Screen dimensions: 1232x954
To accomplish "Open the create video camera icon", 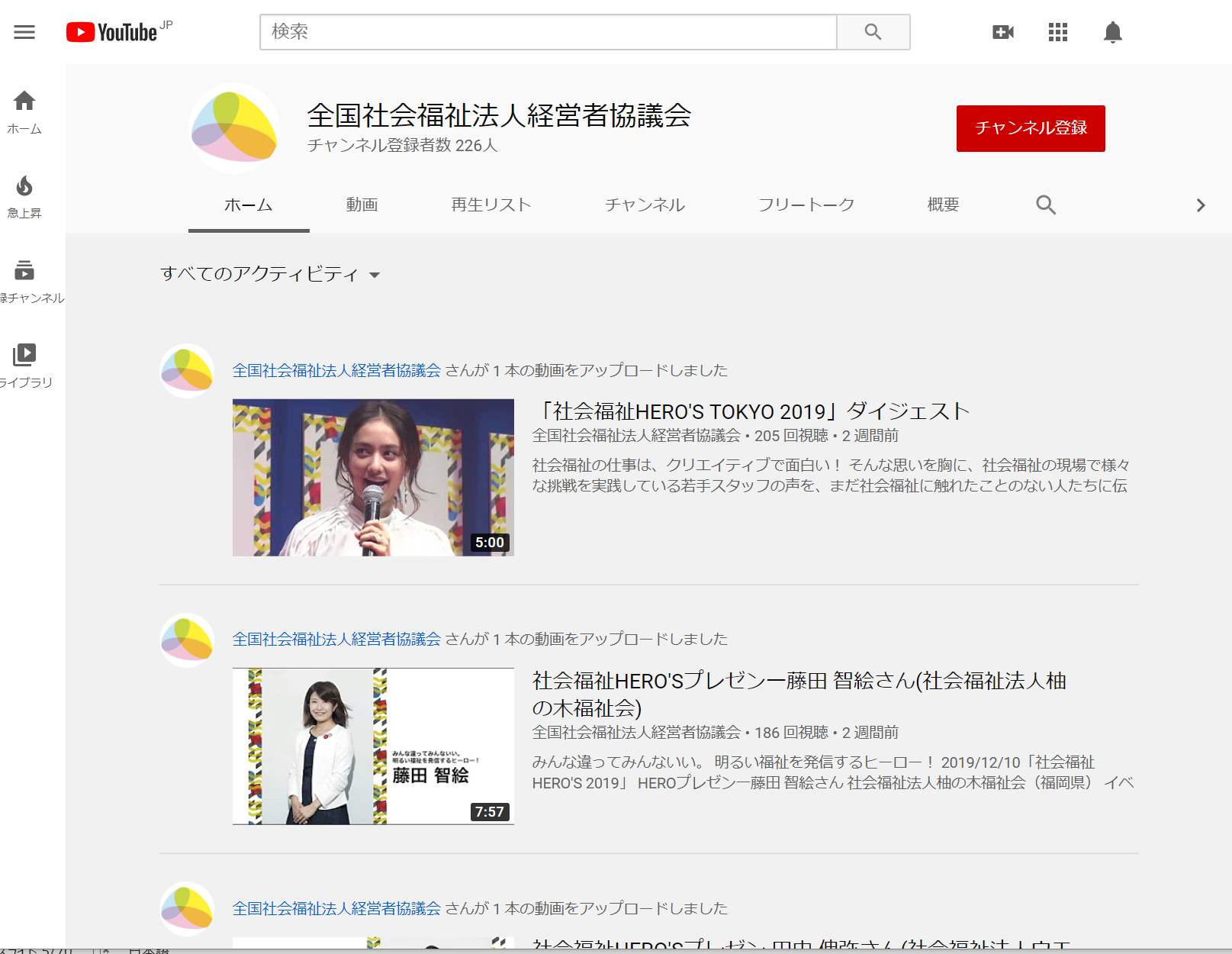I will [x=1003, y=32].
